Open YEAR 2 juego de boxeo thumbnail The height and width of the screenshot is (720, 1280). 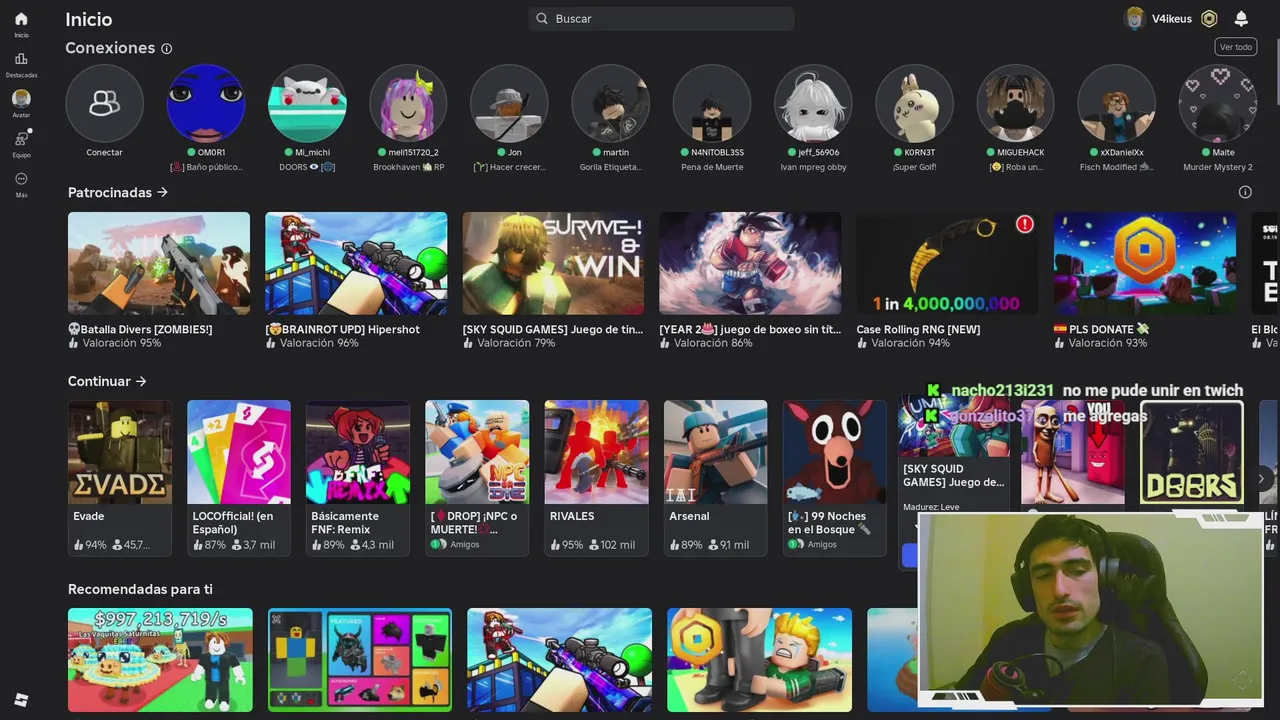(750, 263)
